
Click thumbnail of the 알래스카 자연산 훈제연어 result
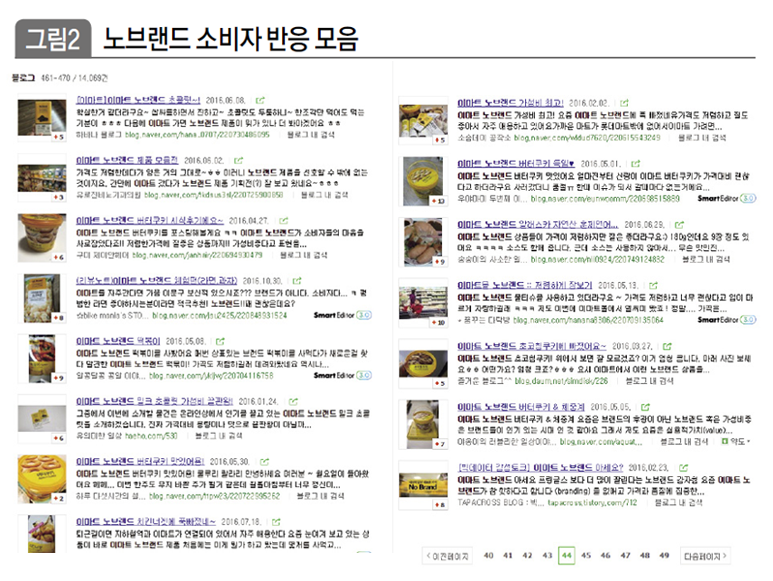[x=423, y=242]
